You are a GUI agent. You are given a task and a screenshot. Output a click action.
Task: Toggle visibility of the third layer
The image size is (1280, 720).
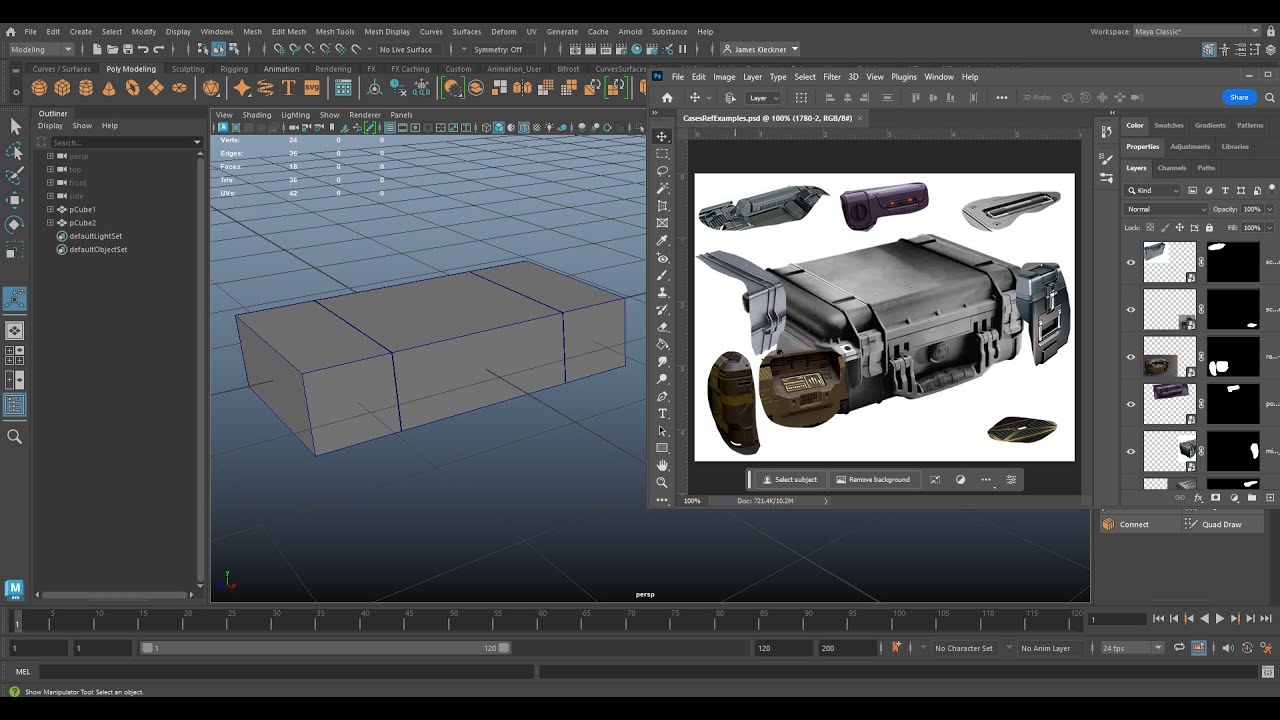[1131, 357]
